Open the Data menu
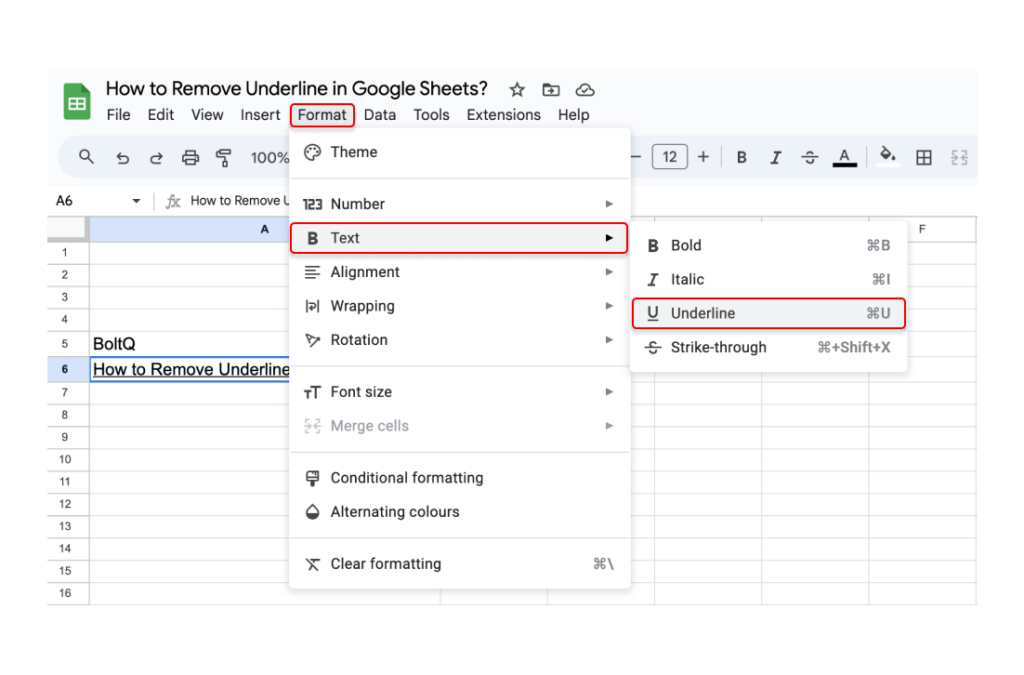The width and height of the screenshot is (1024, 675). pyautogui.click(x=379, y=115)
